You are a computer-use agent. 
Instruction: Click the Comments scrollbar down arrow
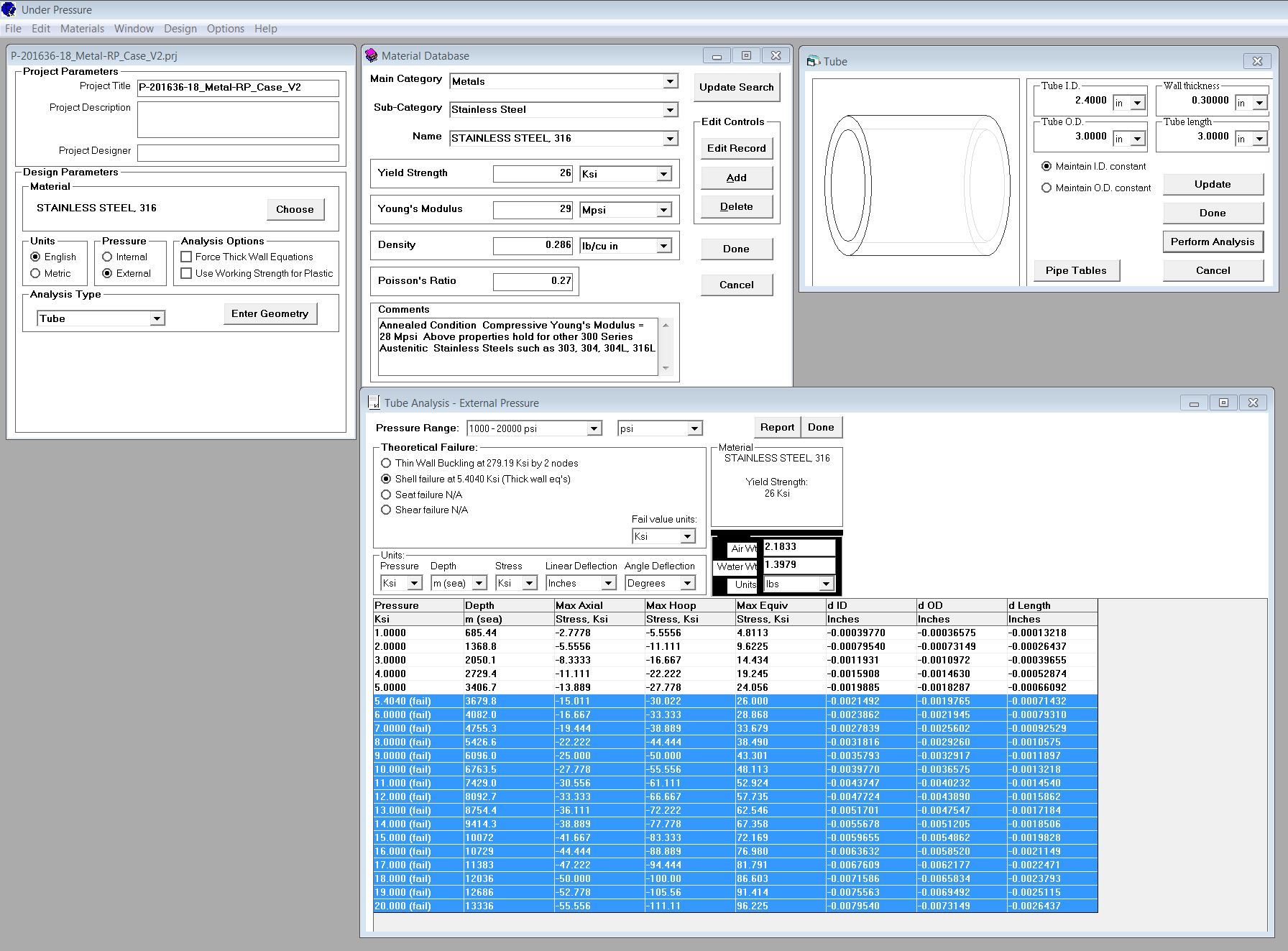coord(666,368)
